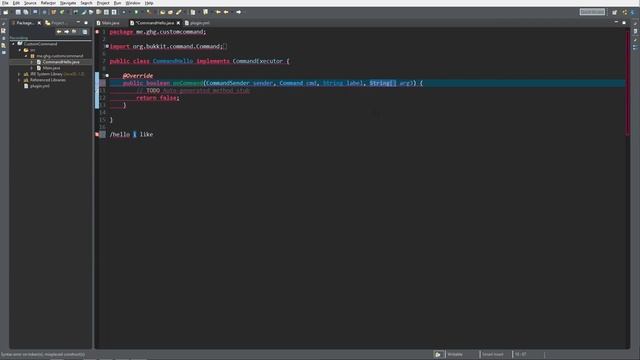Switch to the Main.java editor tab

pos(108,23)
